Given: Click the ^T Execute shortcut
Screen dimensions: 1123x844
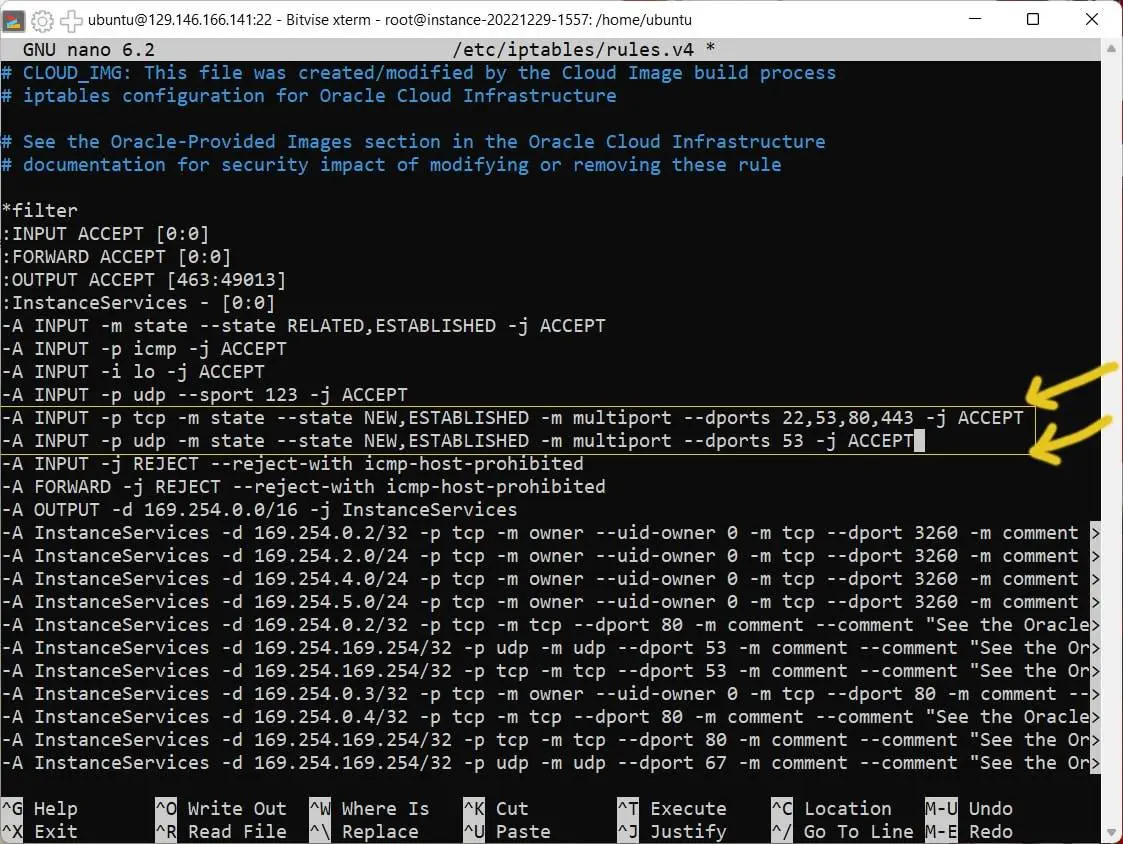Looking at the screenshot, I should (x=672, y=808).
